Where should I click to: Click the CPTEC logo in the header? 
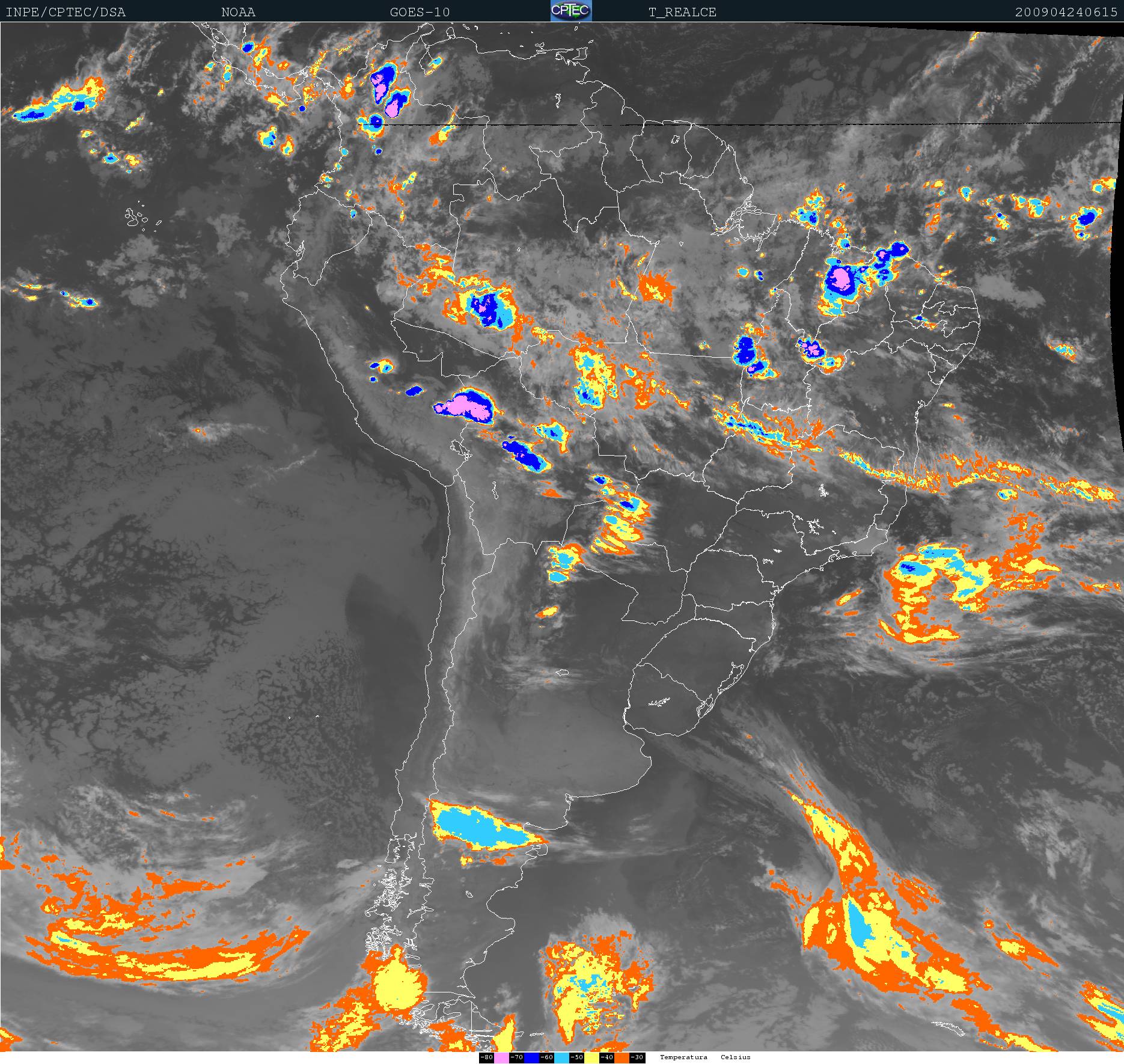(571, 11)
